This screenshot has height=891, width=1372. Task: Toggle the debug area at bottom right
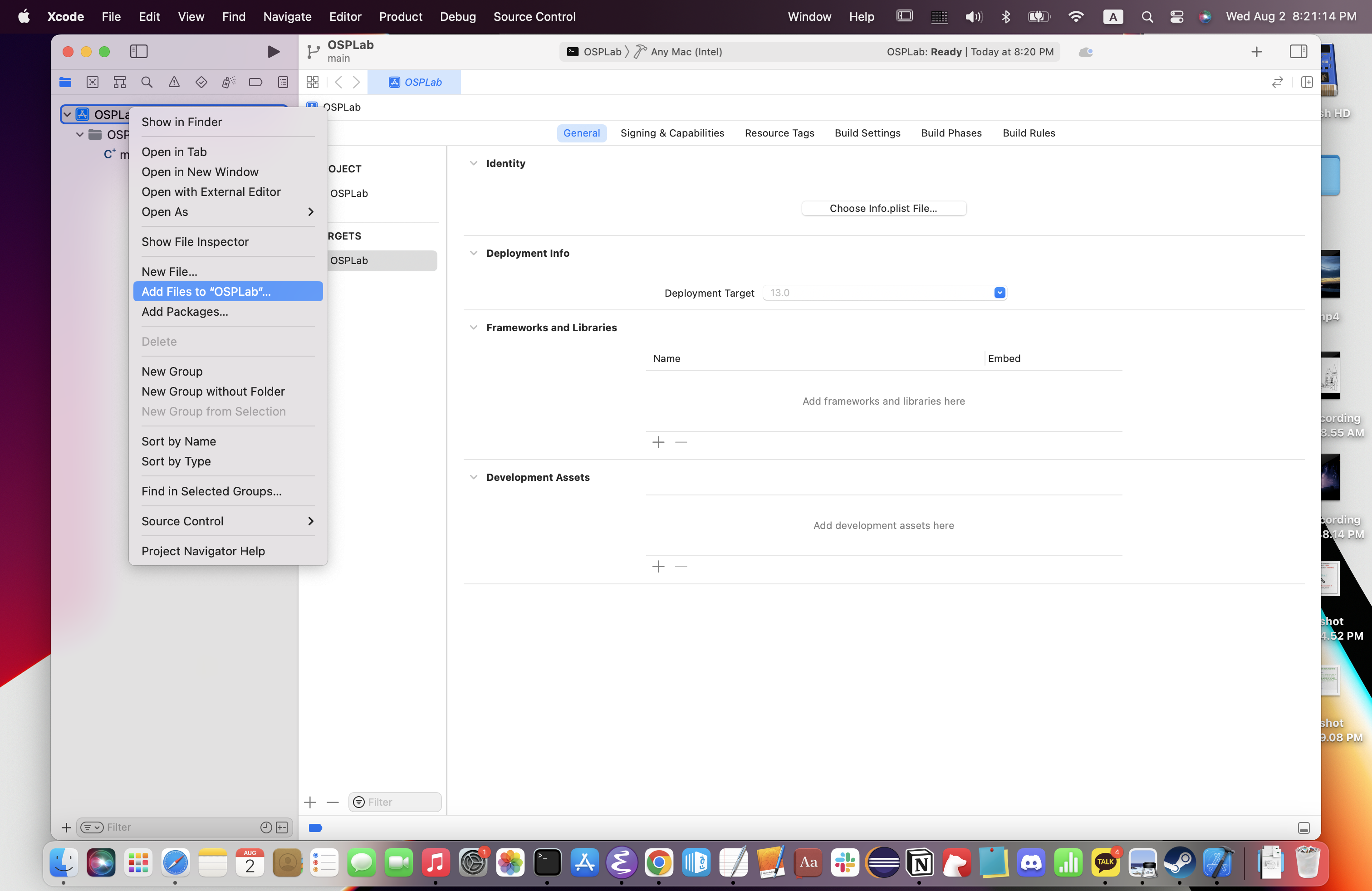tap(1304, 827)
